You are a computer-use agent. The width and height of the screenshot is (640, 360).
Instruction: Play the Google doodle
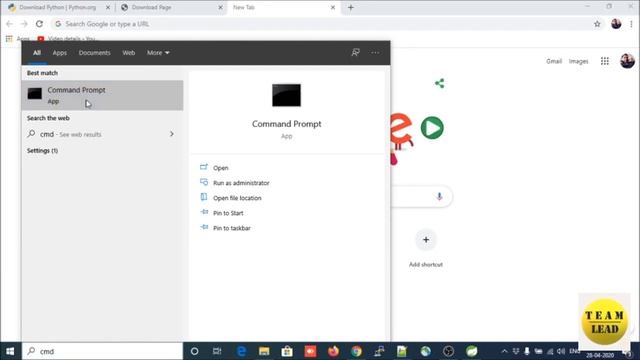click(432, 128)
